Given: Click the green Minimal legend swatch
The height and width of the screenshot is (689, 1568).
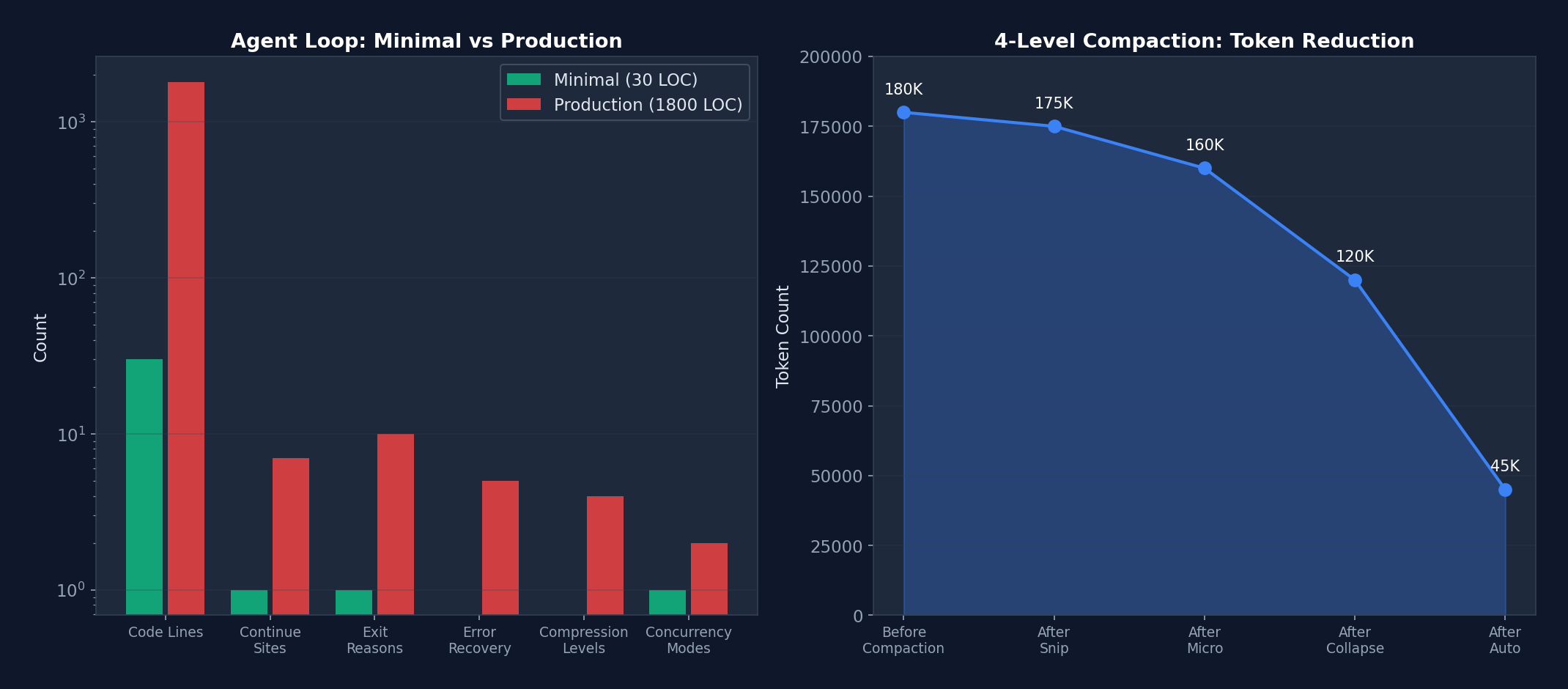Looking at the screenshot, I should (x=524, y=80).
